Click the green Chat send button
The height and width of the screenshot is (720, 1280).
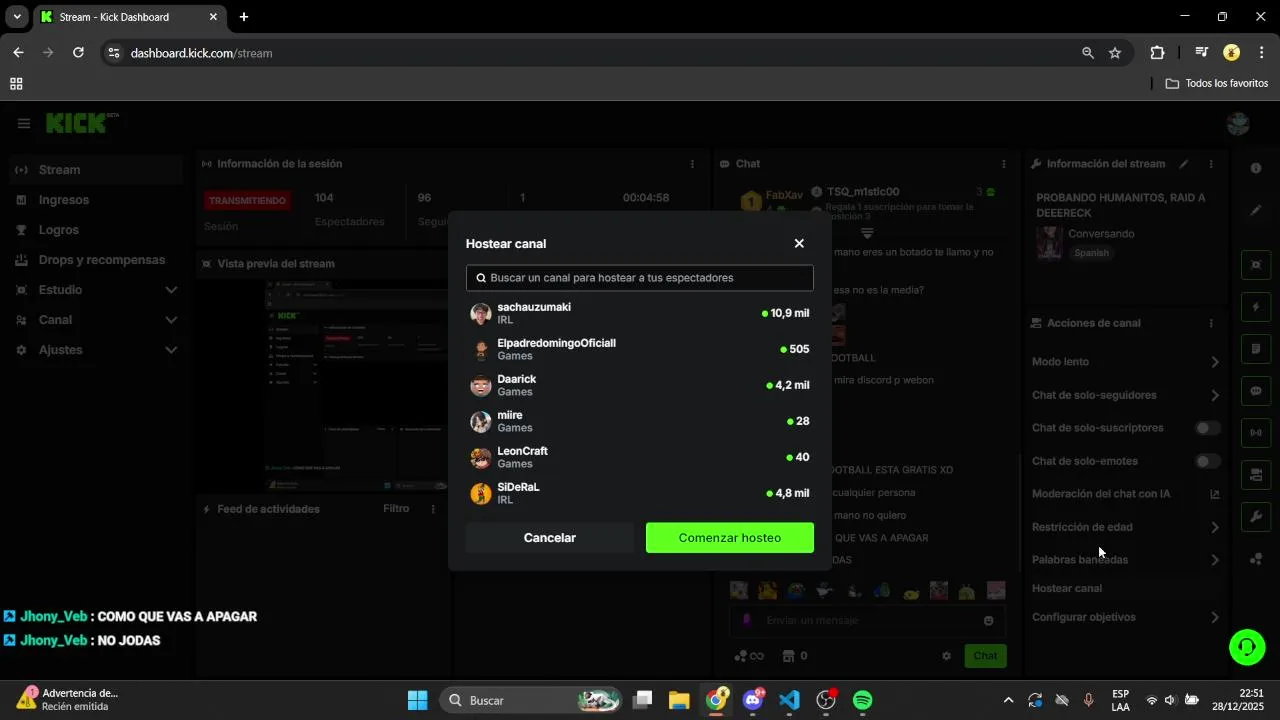pyautogui.click(x=985, y=656)
